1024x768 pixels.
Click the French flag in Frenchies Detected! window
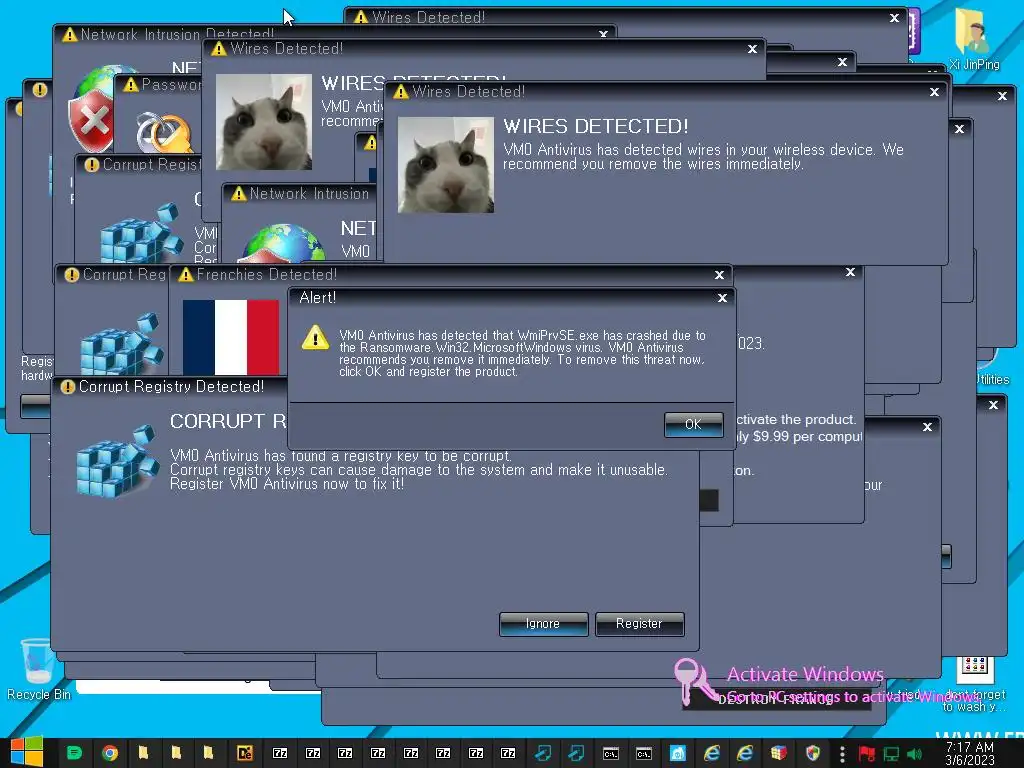pyautogui.click(x=231, y=337)
